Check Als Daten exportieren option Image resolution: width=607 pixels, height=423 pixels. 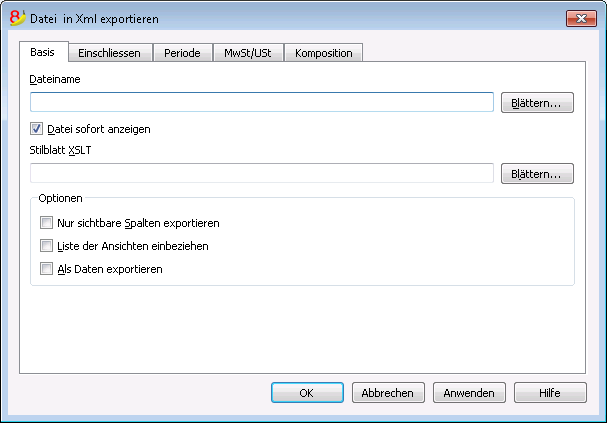click(46, 269)
